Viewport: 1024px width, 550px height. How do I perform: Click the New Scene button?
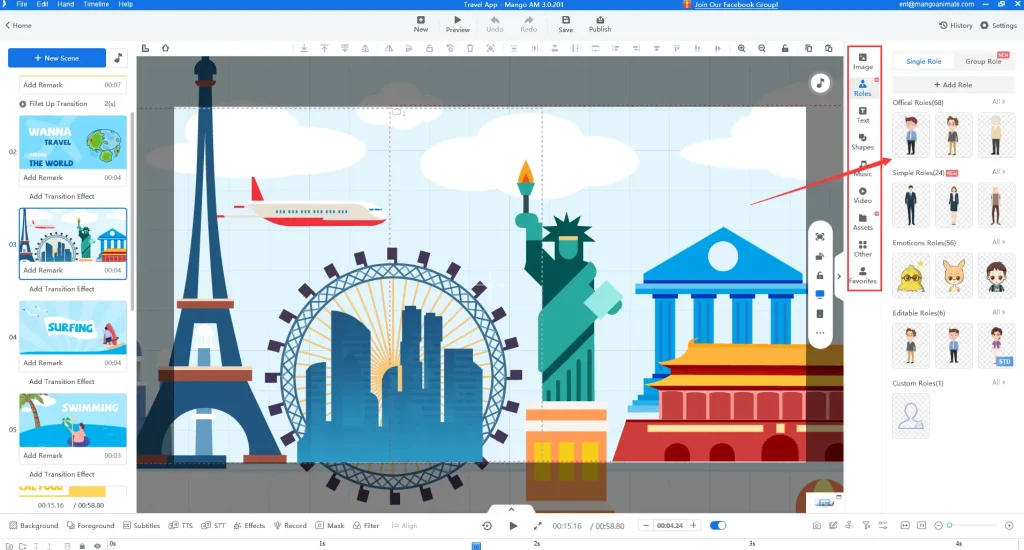coord(56,58)
